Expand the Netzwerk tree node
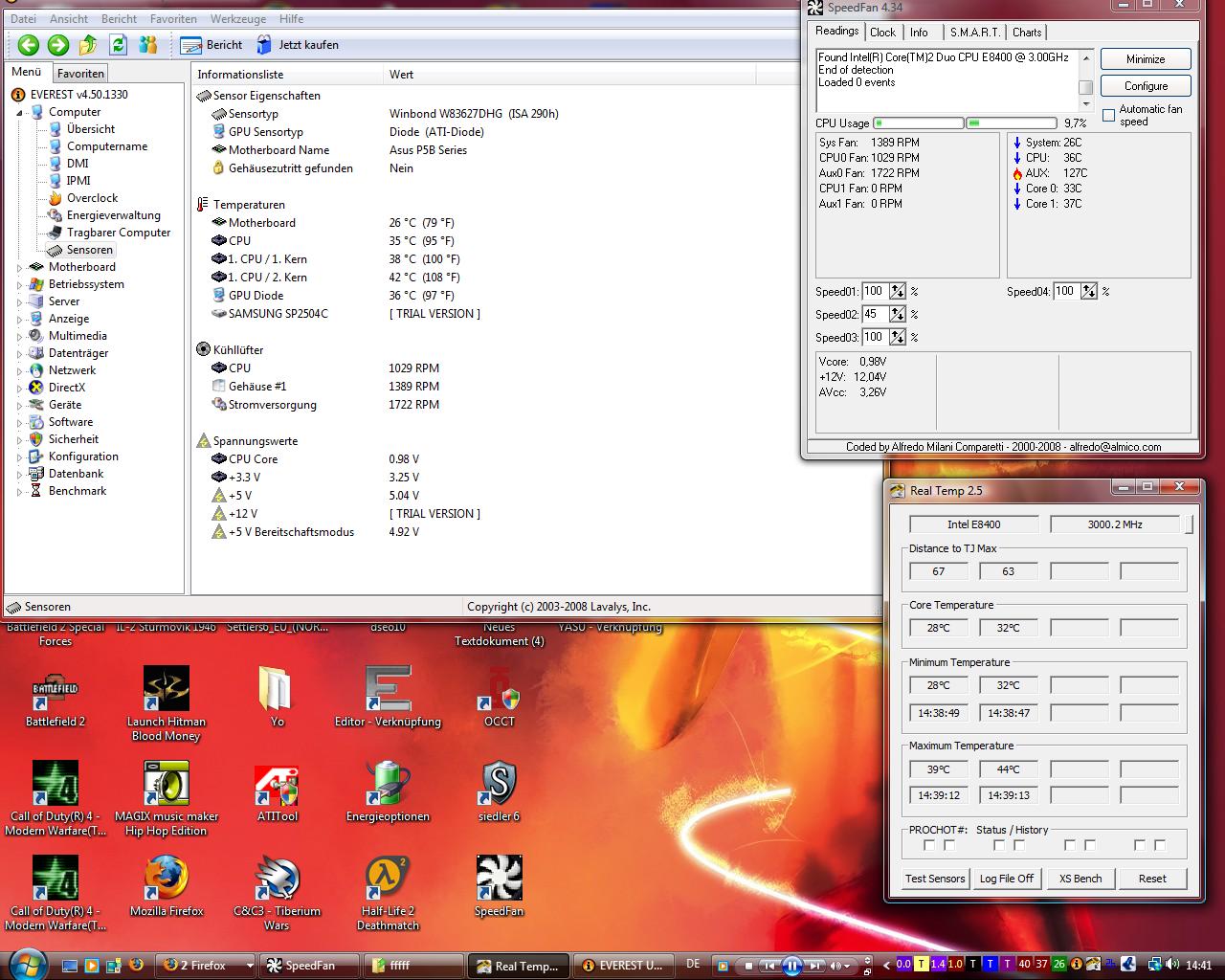 tap(19, 371)
